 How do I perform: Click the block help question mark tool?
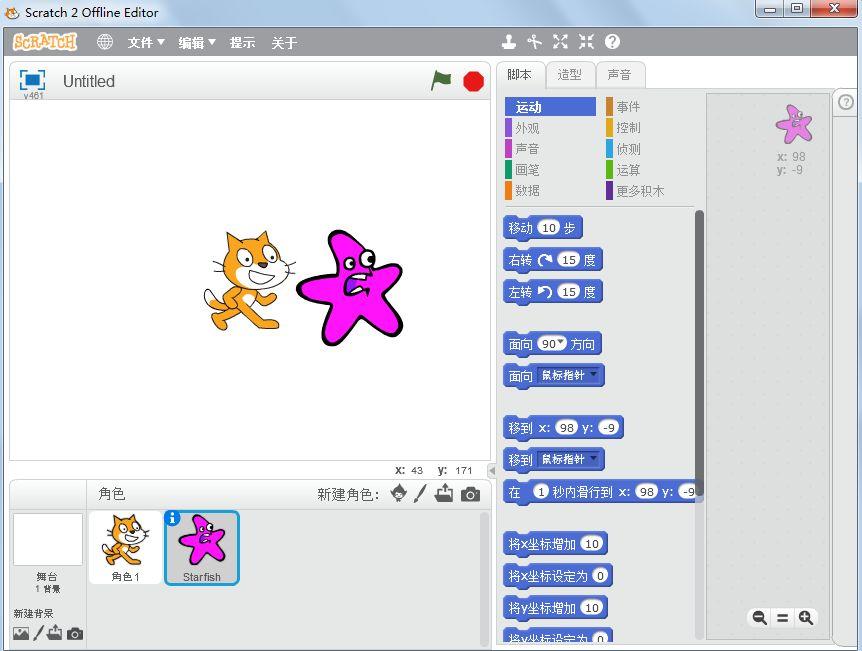612,42
